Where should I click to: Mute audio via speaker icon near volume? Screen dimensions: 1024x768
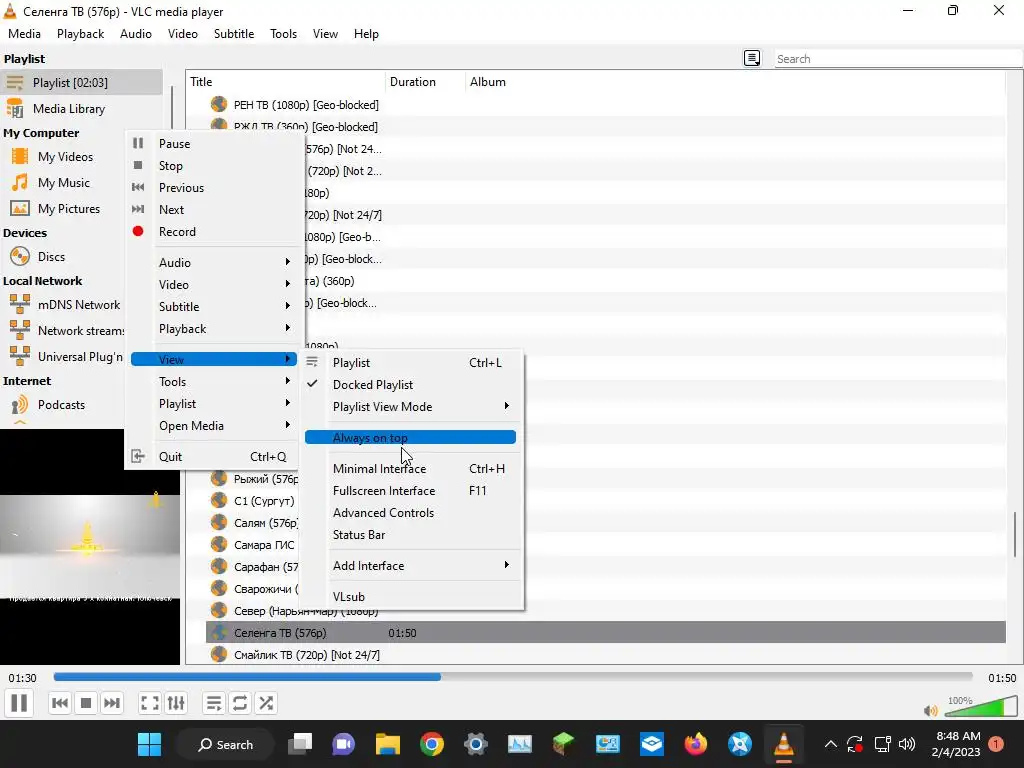931,711
